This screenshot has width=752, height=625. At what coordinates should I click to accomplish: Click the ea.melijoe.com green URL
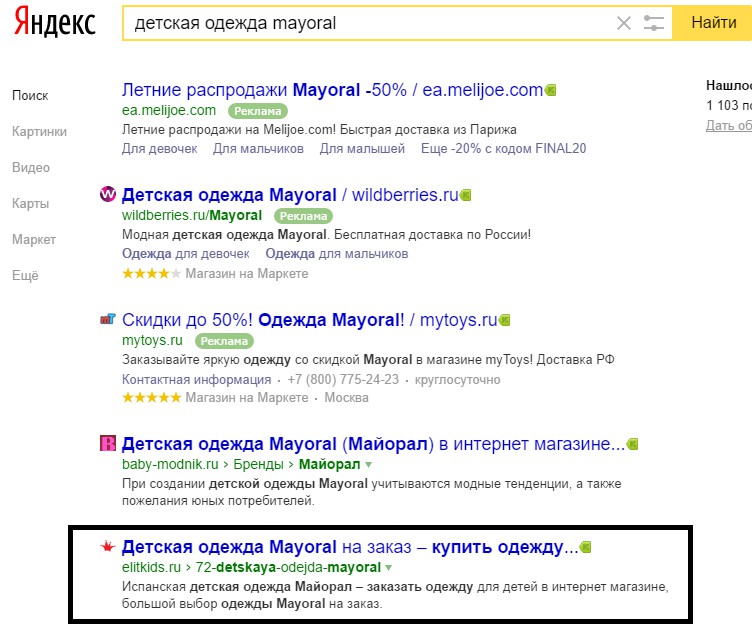coord(169,110)
